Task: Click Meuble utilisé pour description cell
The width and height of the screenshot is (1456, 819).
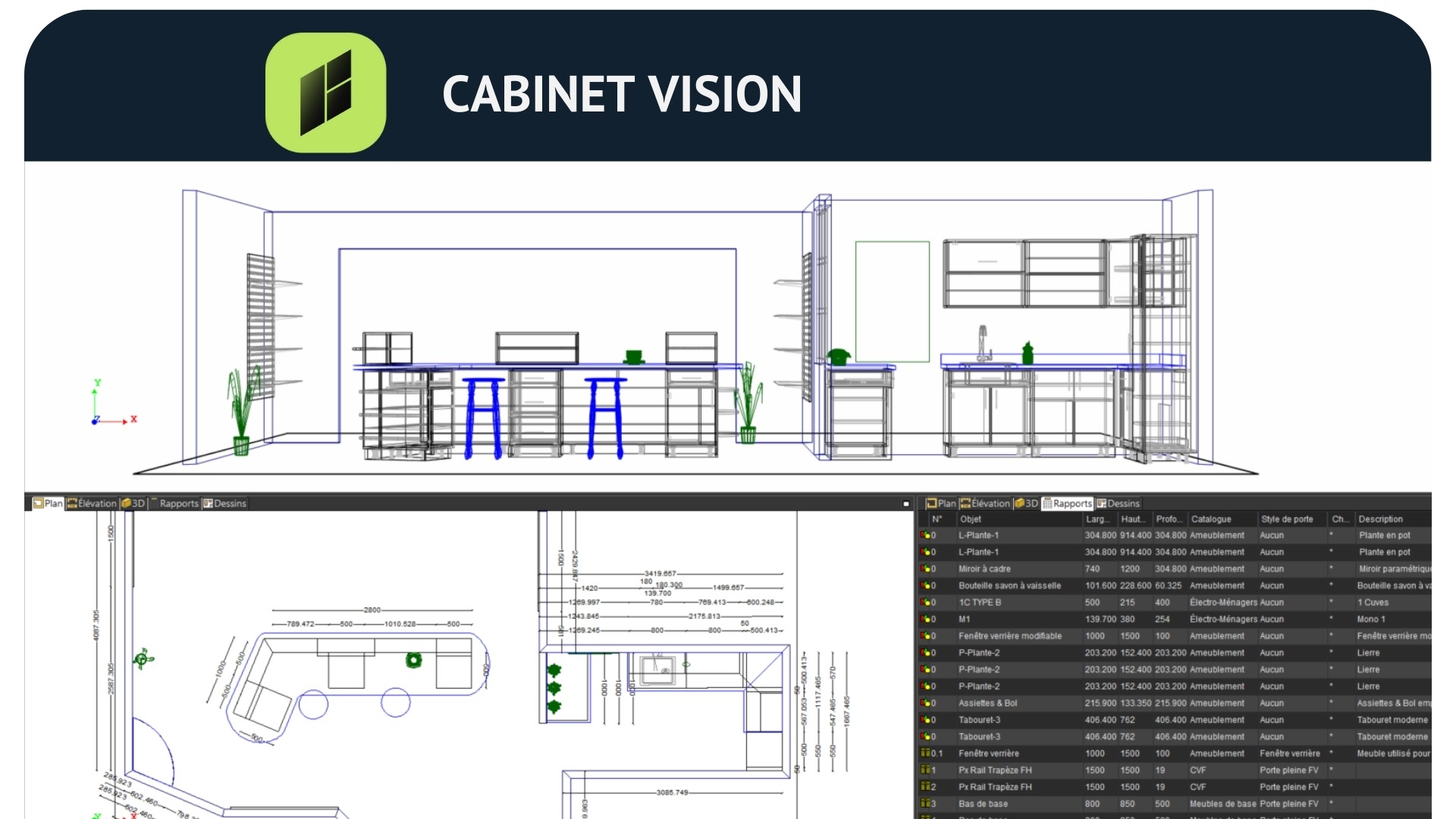Action: [x=1394, y=753]
